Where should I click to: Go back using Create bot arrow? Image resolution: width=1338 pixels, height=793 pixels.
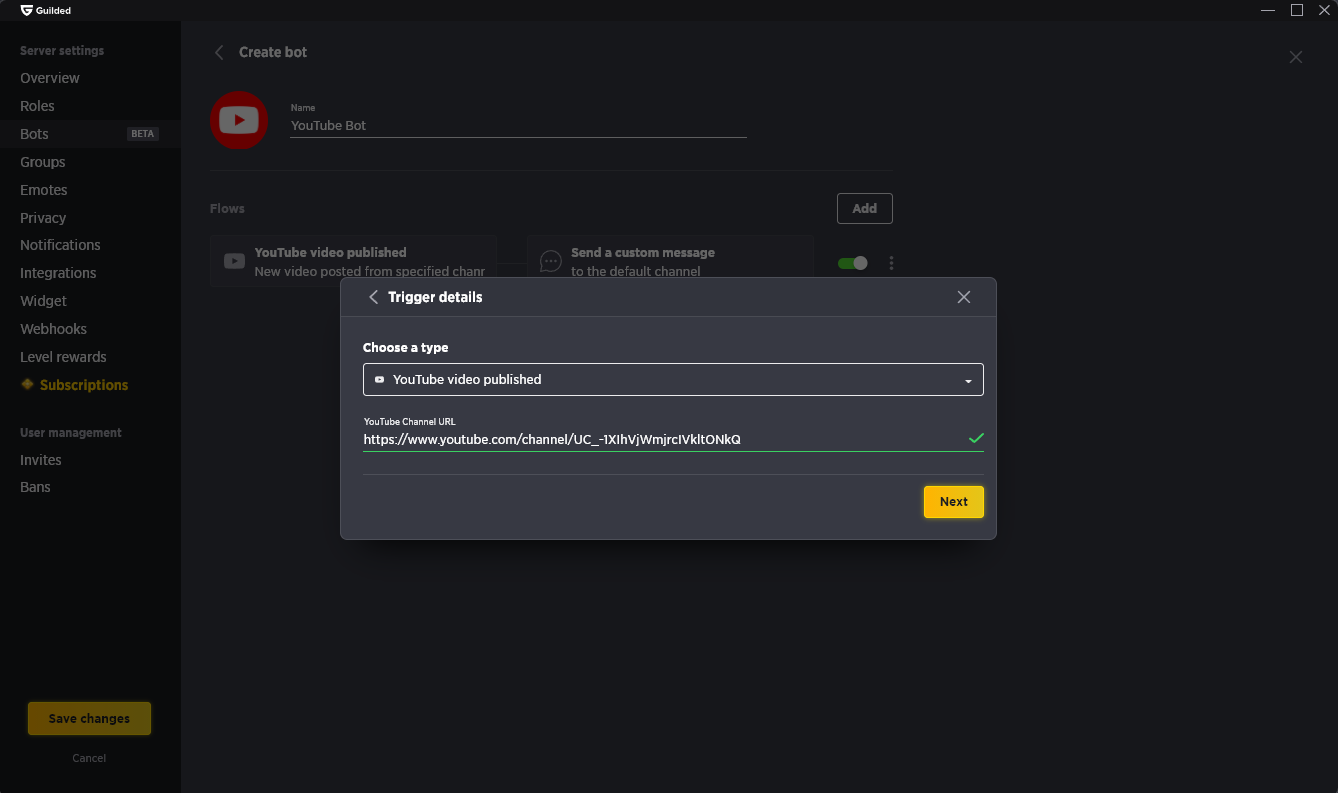(219, 52)
